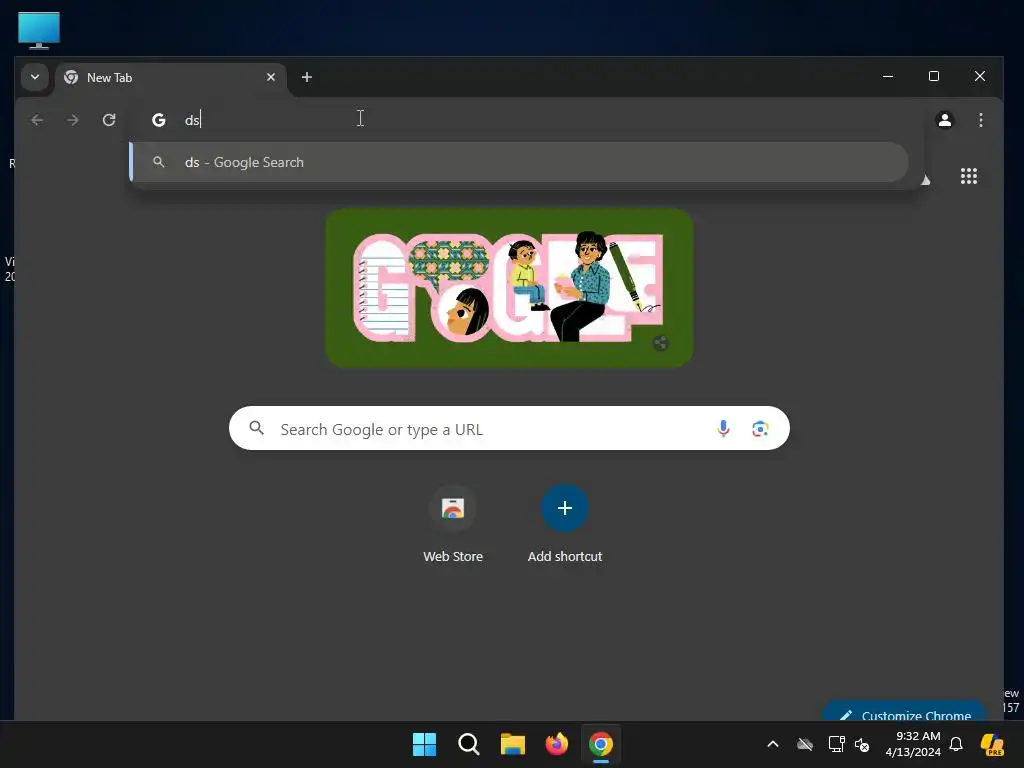Open the Google apps grid

tap(968, 176)
